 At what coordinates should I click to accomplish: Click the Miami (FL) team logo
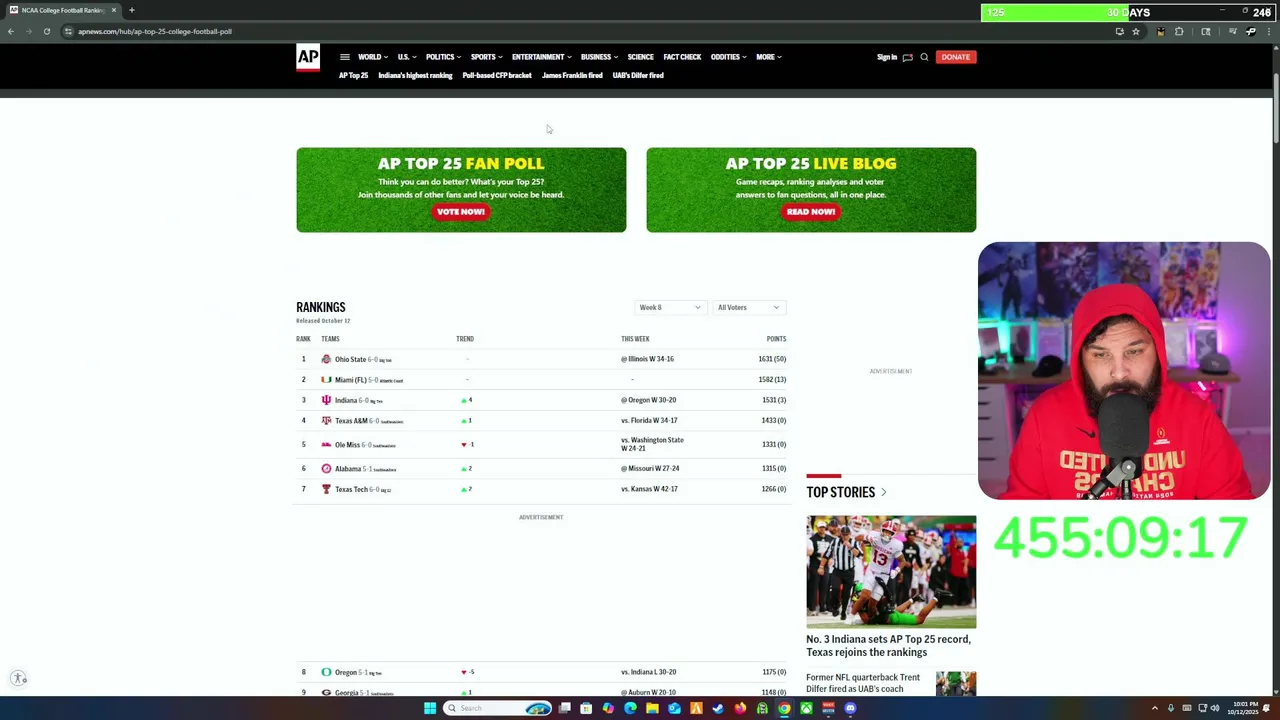pyautogui.click(x=326, y=380)
